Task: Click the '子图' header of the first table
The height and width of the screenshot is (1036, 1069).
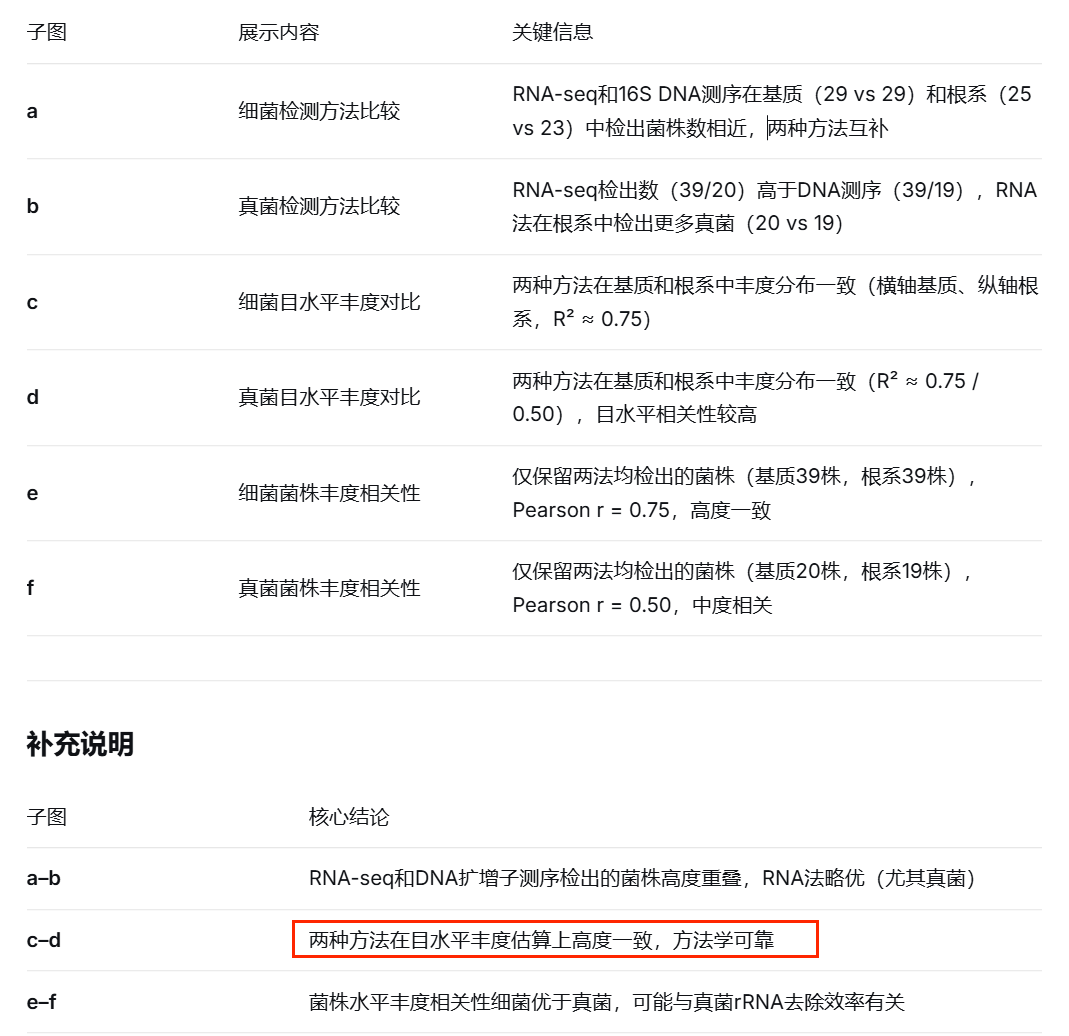Action: click(46, 32)
